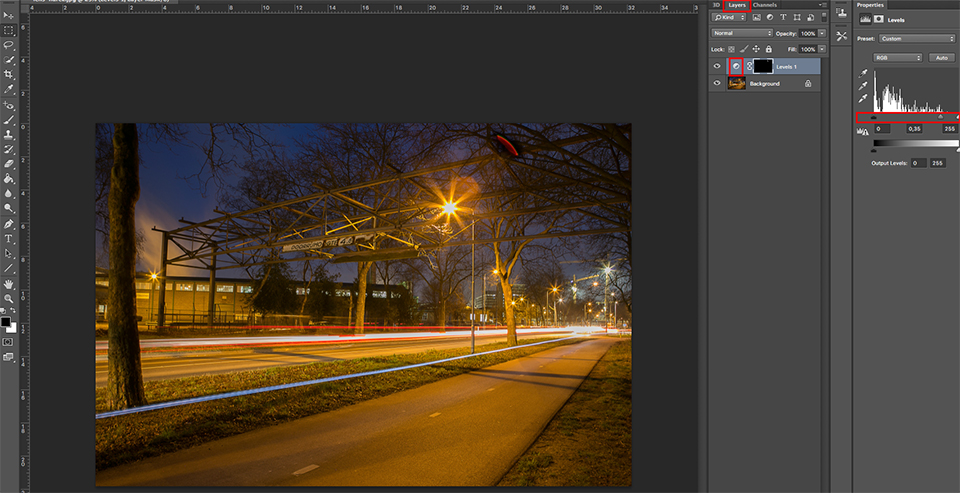Toggle filter for adjustment layers
The image size is (960, 493).
770,18
